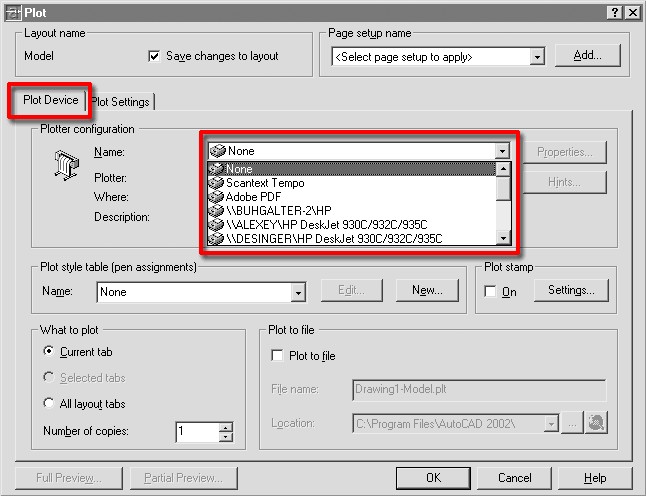Click the printer icon next to \\BUHGALTER-2\HP
646x496 pixels.
click(x=216, y=211)
